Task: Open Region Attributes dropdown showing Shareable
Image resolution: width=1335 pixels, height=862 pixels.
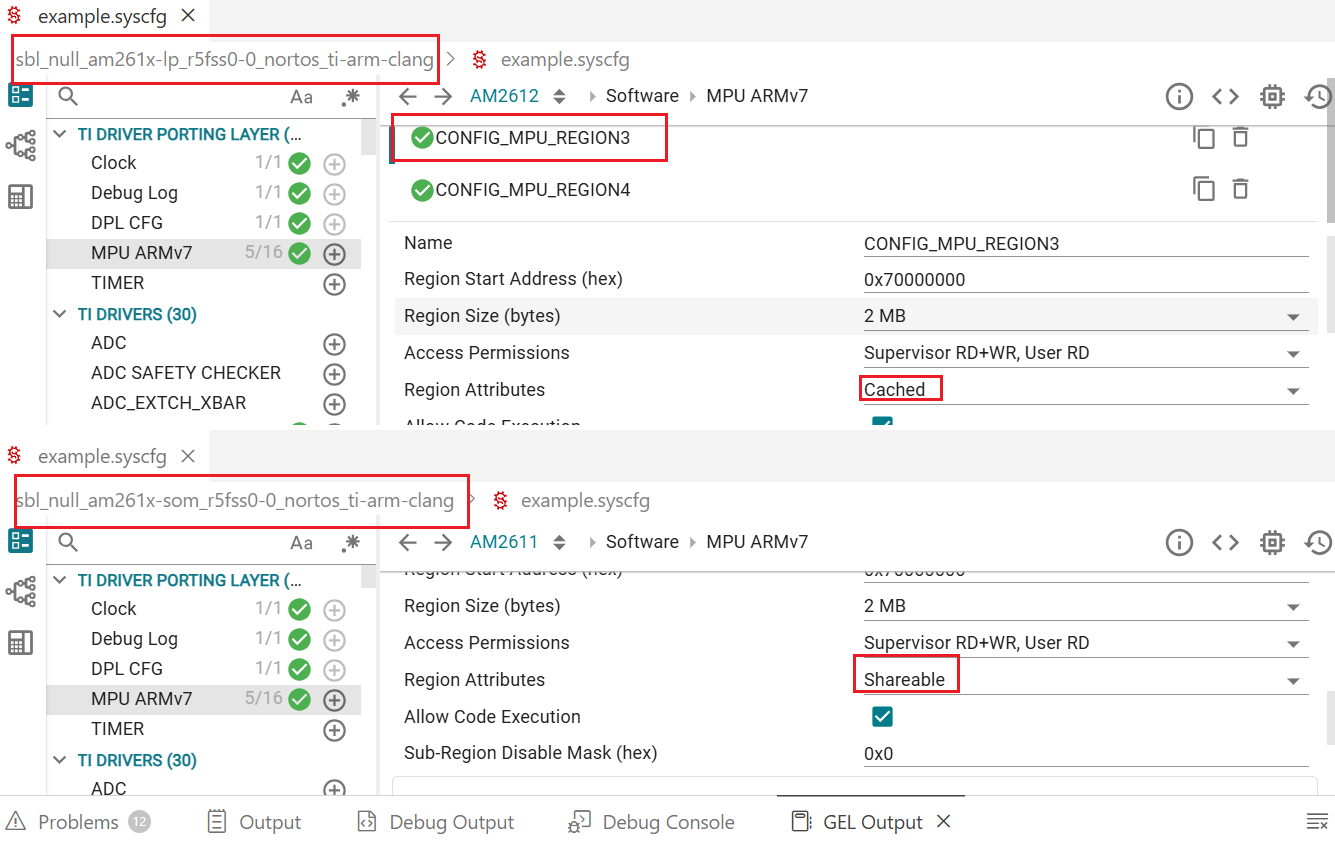Action: pyautogui.click(x=1086, y=680)
